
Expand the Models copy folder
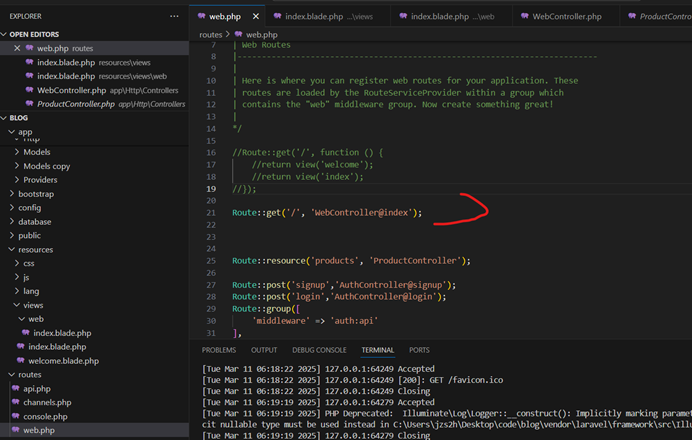click(17, 166)
